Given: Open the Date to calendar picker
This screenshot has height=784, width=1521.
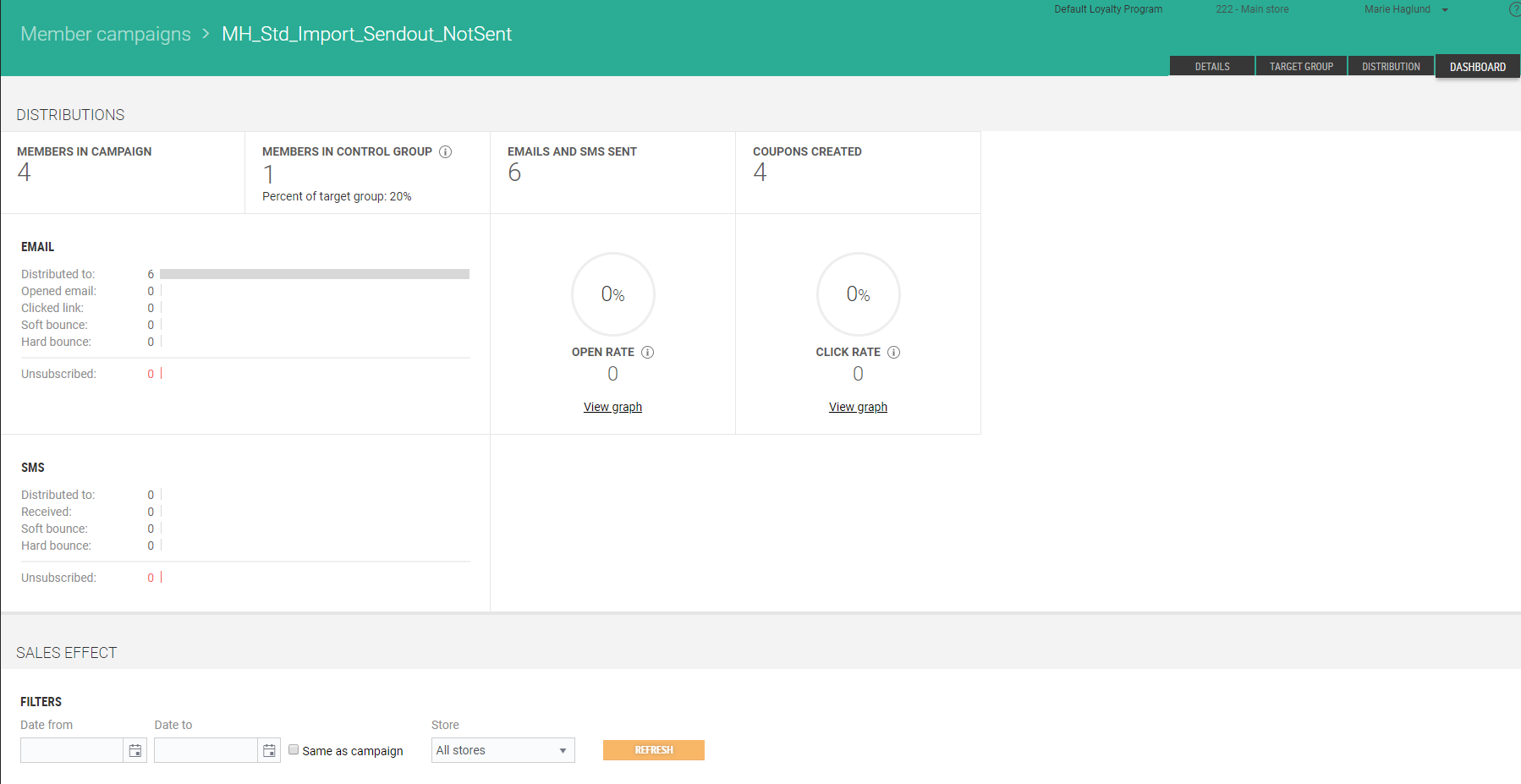Looking at the screenshot, I should pyautogui.click(x=269, y=751).
